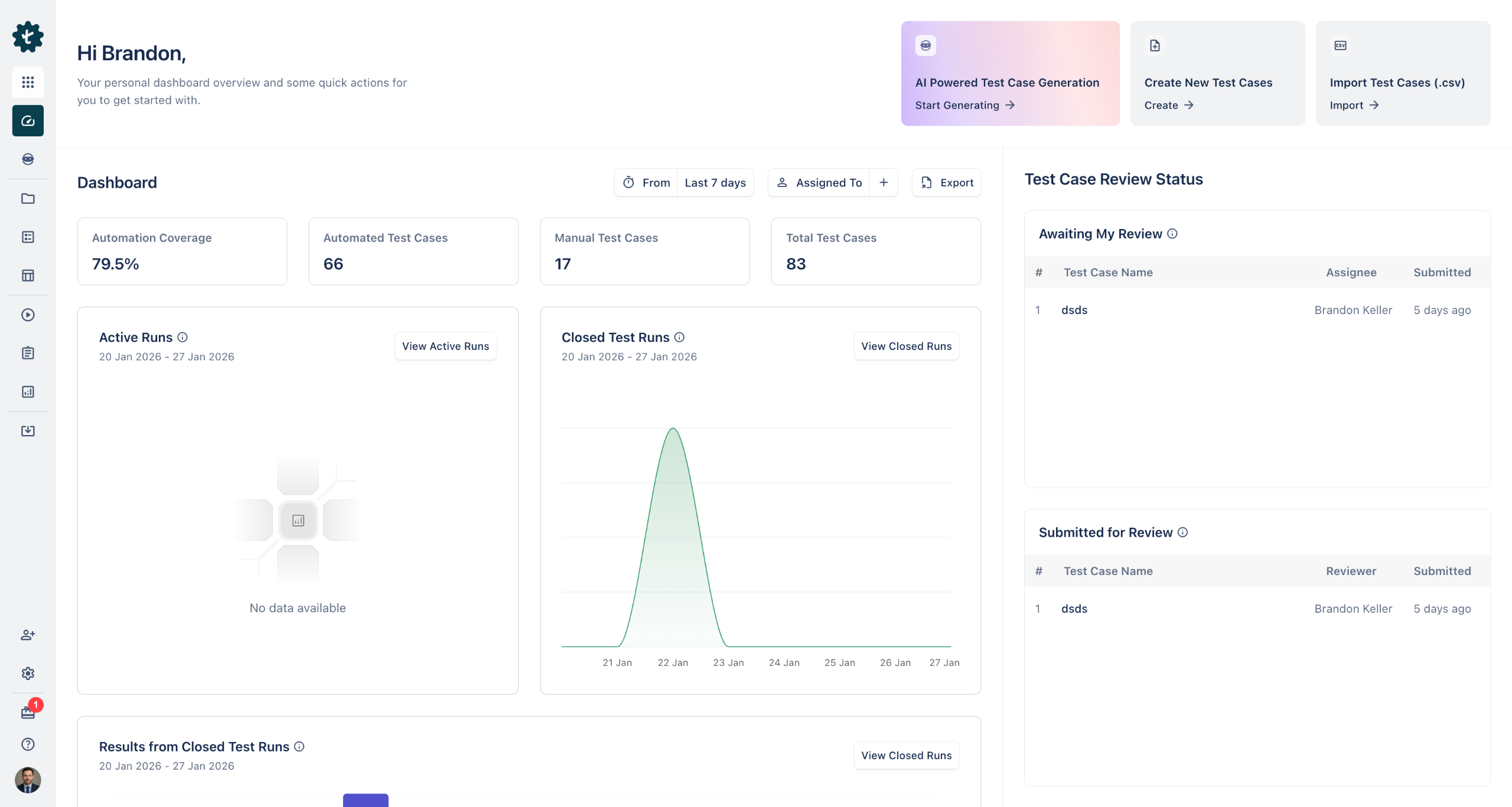The height and width of the screenshot is (807, 1512).
Task: Click the plus button to add filter
Action: point(884,183)
